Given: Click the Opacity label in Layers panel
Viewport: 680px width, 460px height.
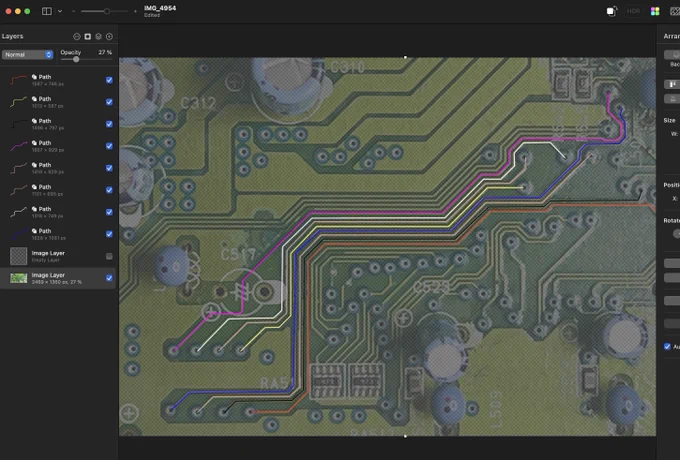Looking at the screenshot, I should tap(71, 52).
